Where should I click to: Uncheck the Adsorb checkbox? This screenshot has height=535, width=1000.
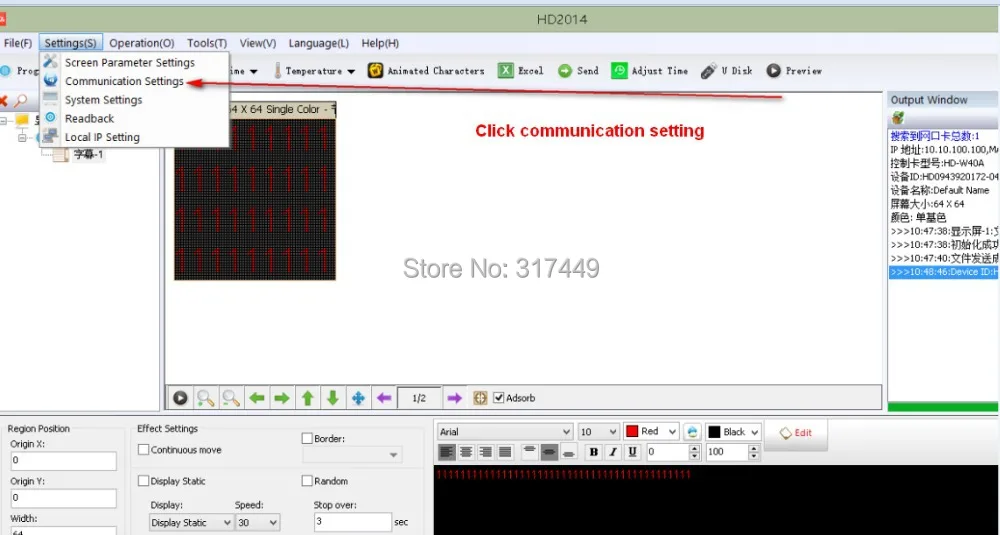499,398
